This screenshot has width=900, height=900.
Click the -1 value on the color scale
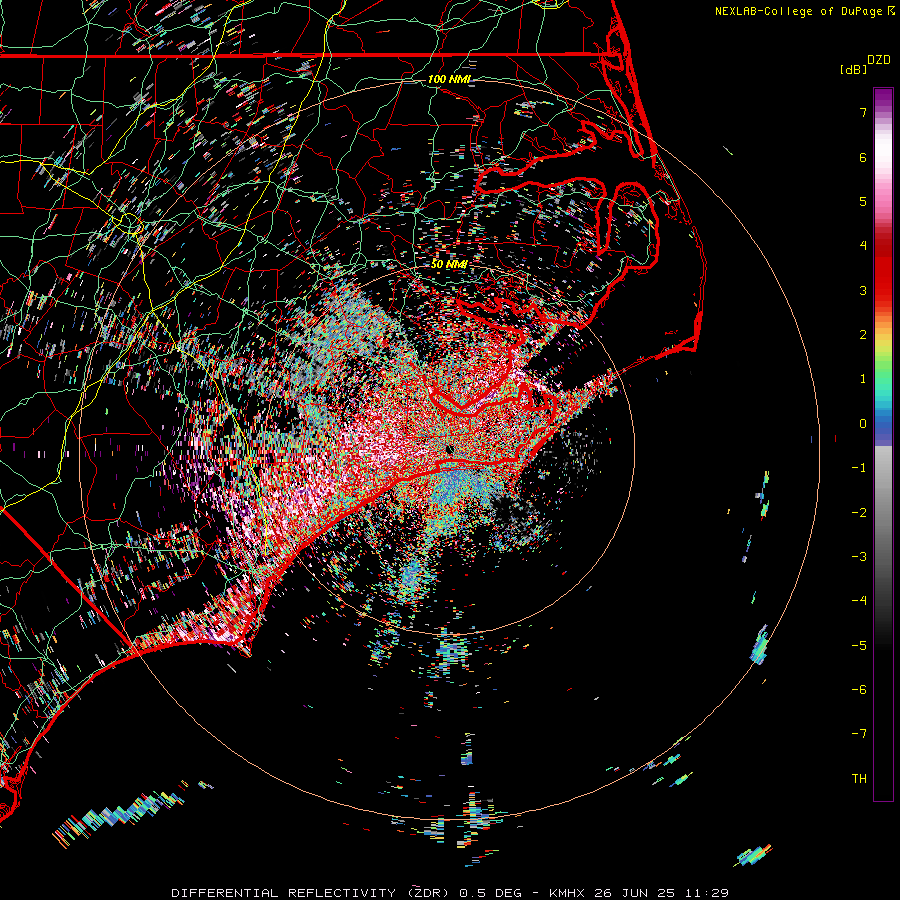pyautogui.click(x=859, y=468)
